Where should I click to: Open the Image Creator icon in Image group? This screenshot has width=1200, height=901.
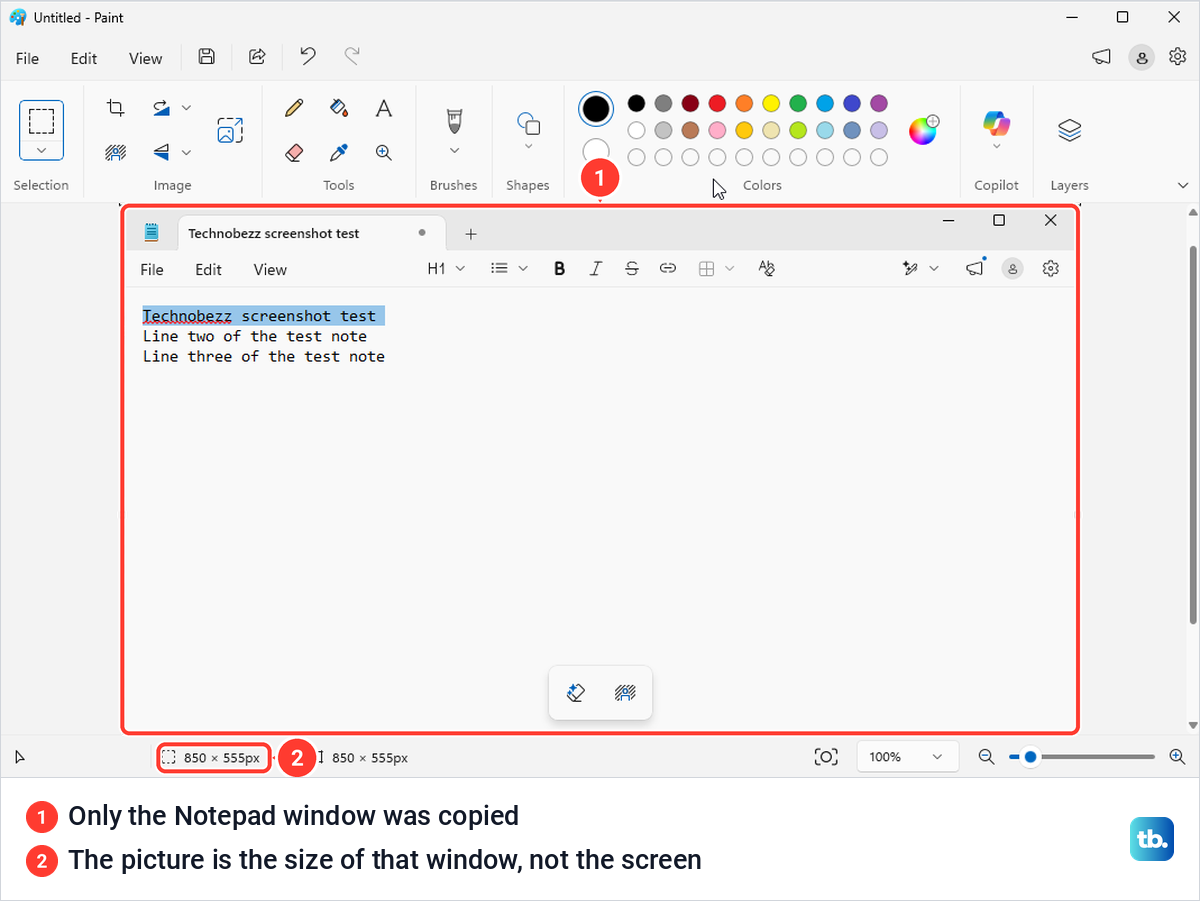point(230,130)
